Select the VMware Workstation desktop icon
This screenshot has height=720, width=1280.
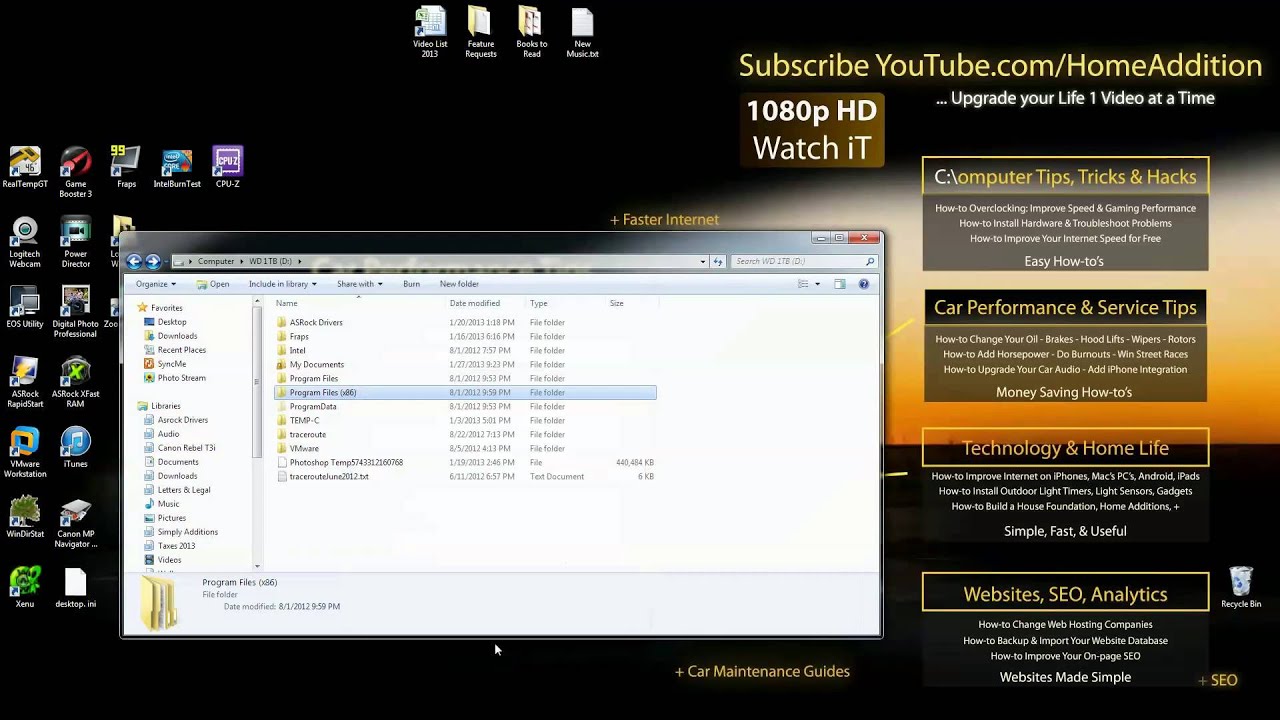[x=25, y=452]
